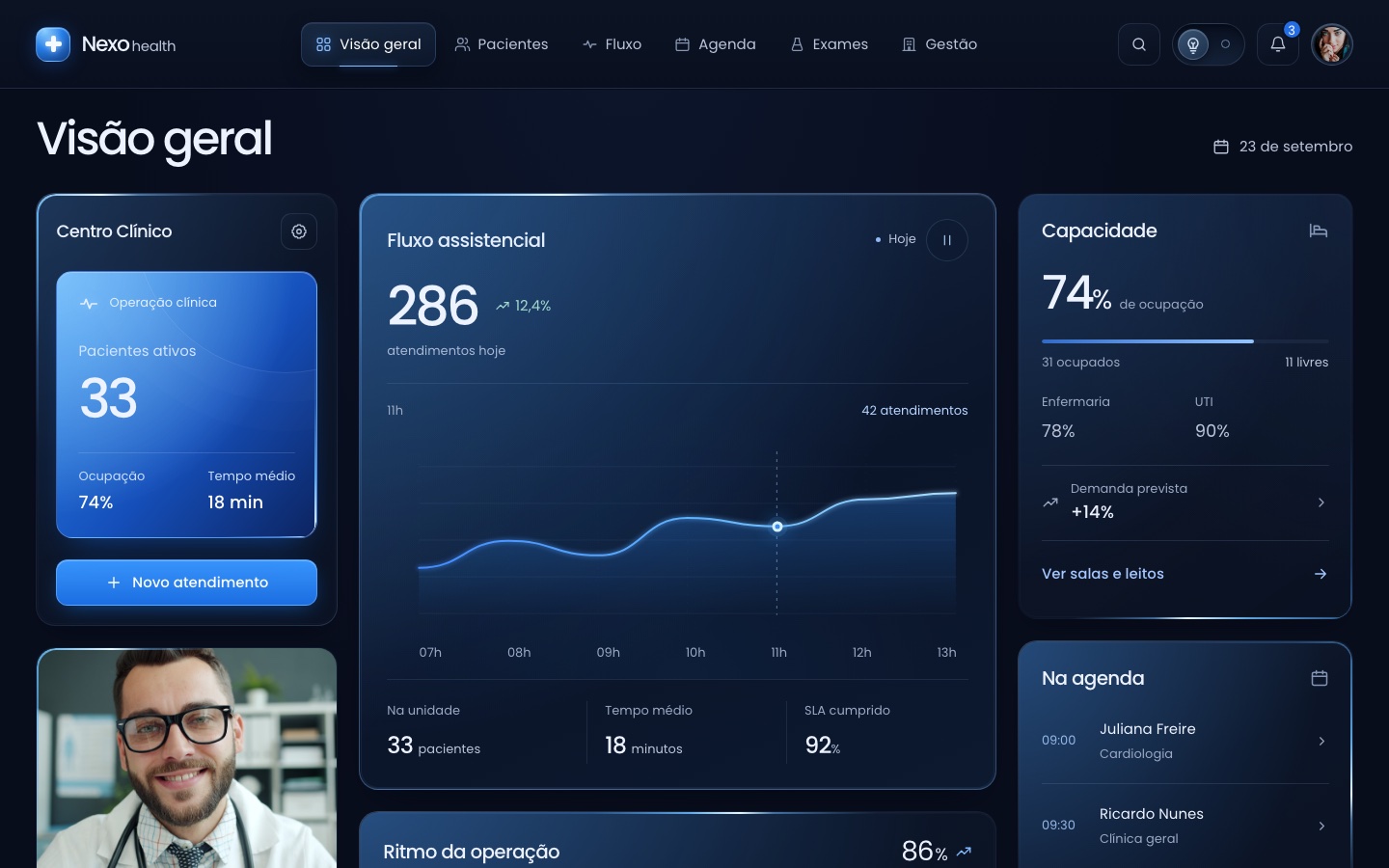
Task: Open the Pacientes tab
Action: pyautogui.click(x=502, y=44)
